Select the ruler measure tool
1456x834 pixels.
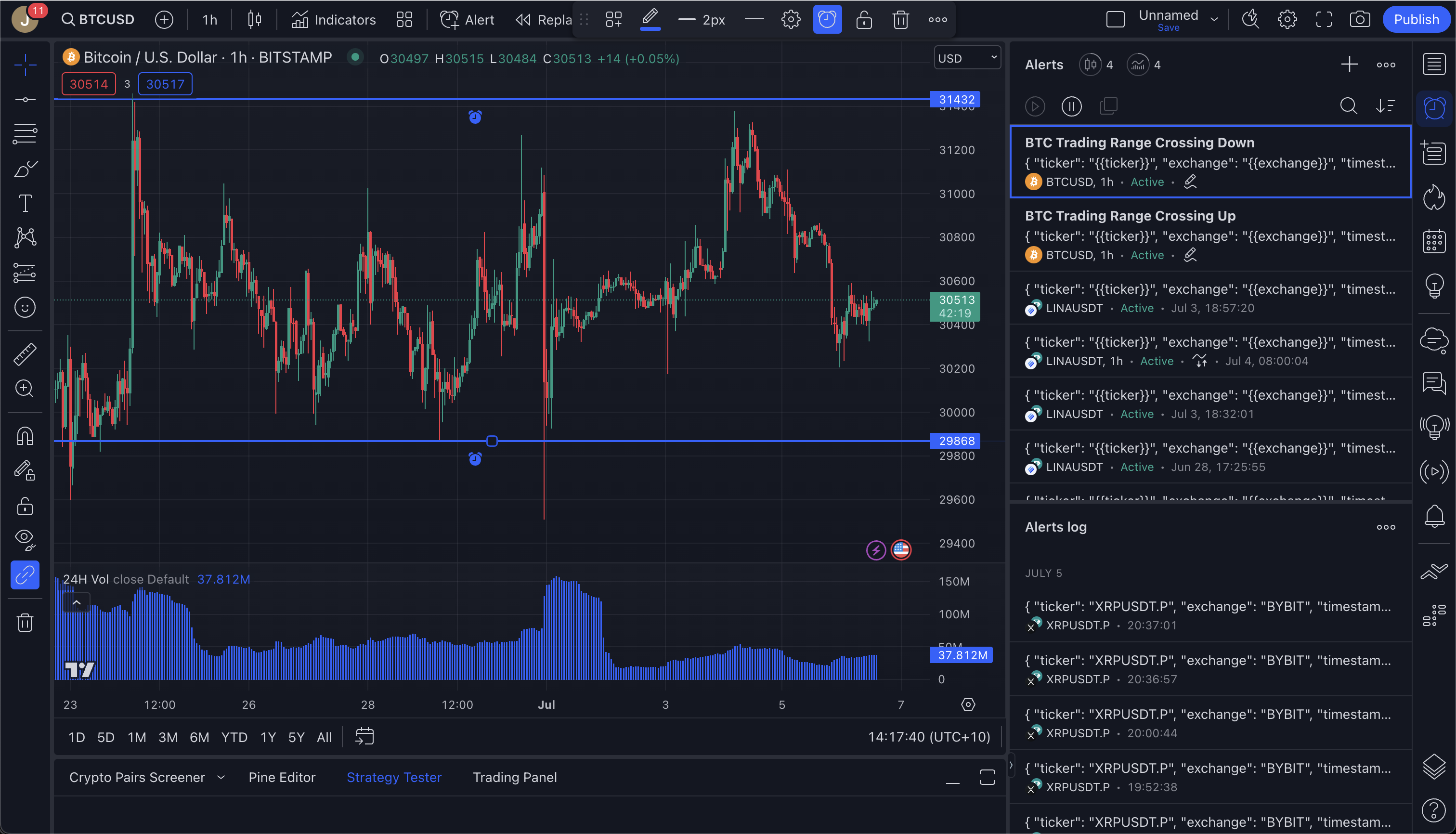pos(25,354)
